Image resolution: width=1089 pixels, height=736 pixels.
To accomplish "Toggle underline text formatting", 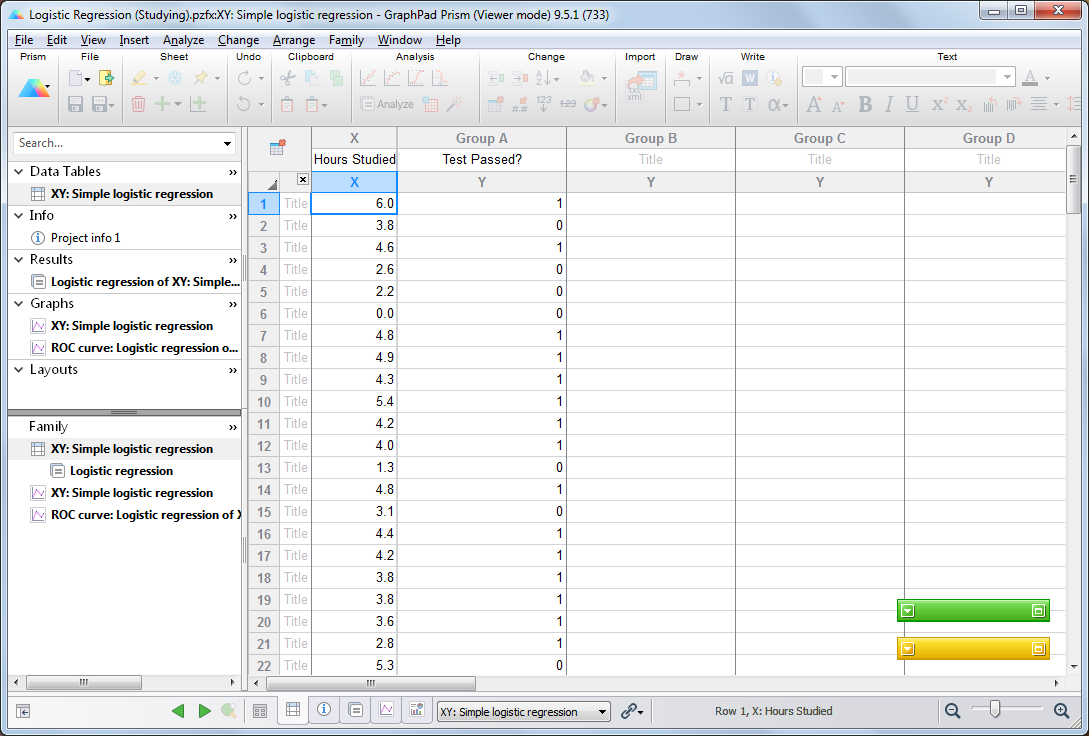I will click(x=912, y=104).
